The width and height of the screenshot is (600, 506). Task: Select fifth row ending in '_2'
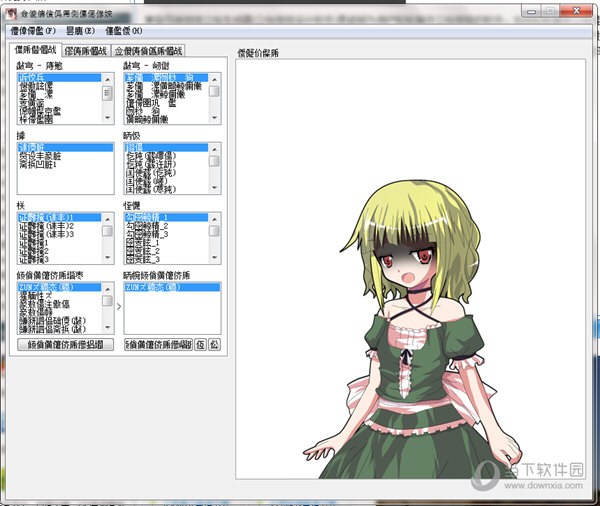pyautogui.click(x=166, y=251)
